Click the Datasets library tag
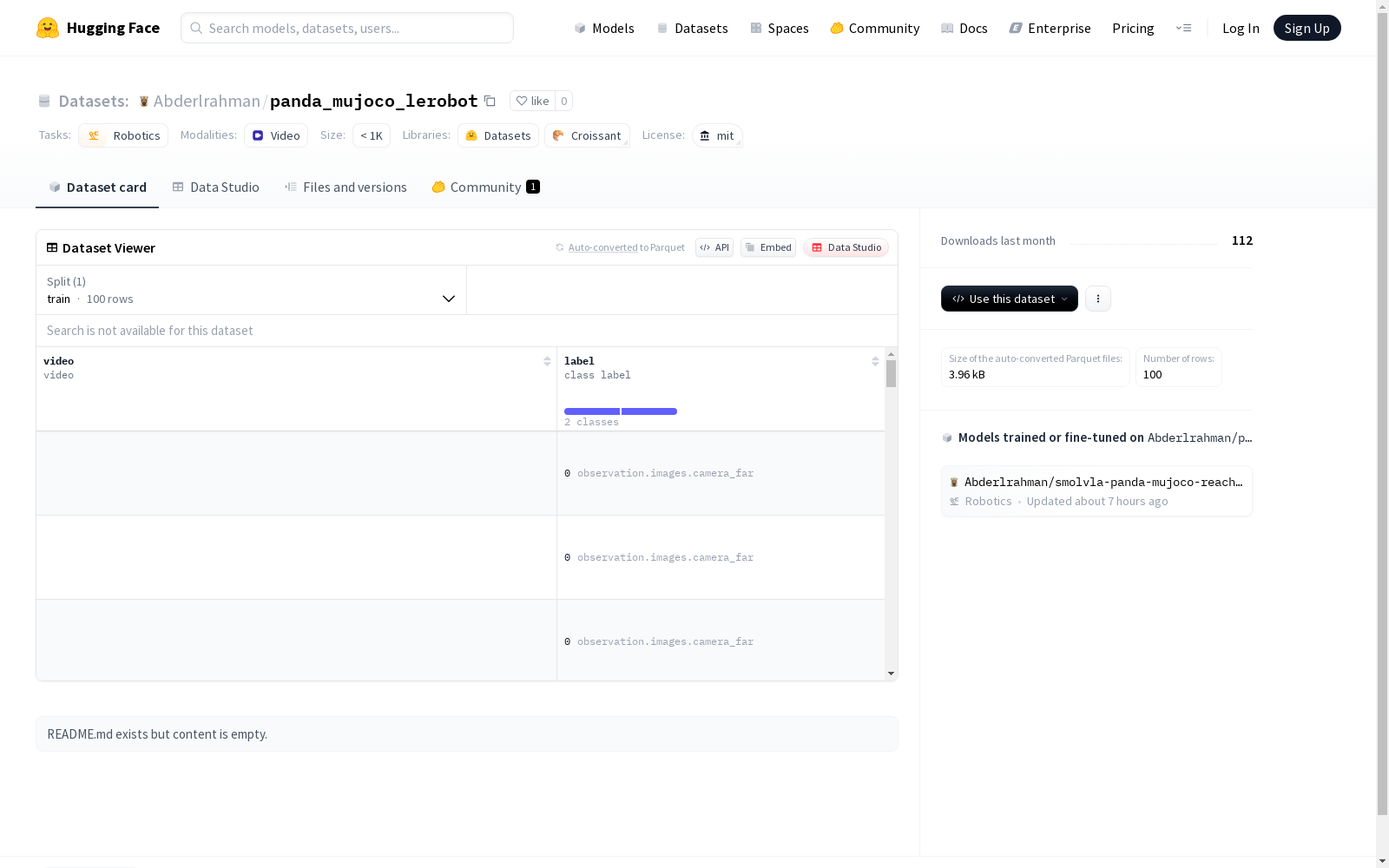The width and height of the screenshot is (1389, 868). 498,135
